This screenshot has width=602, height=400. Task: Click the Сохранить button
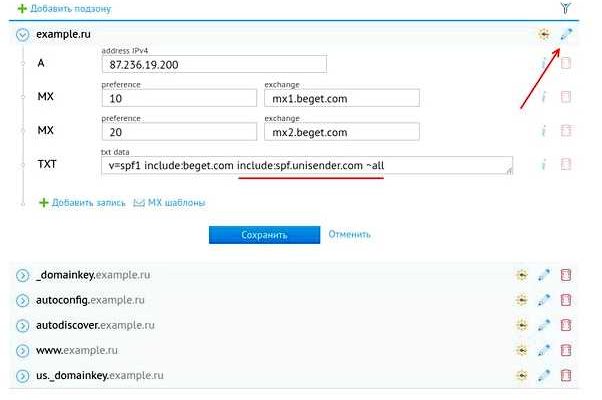[x=264, y=235]
